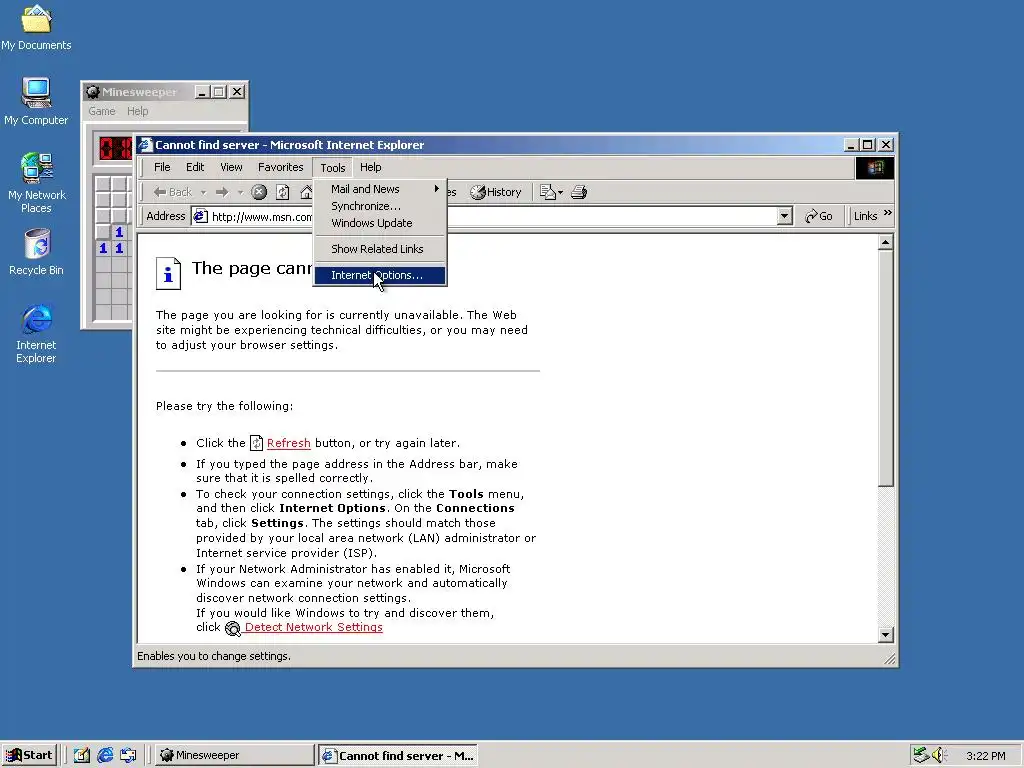Click the page scrollbar down arrow
This screenshot has width=1024, height=768.
886,635
